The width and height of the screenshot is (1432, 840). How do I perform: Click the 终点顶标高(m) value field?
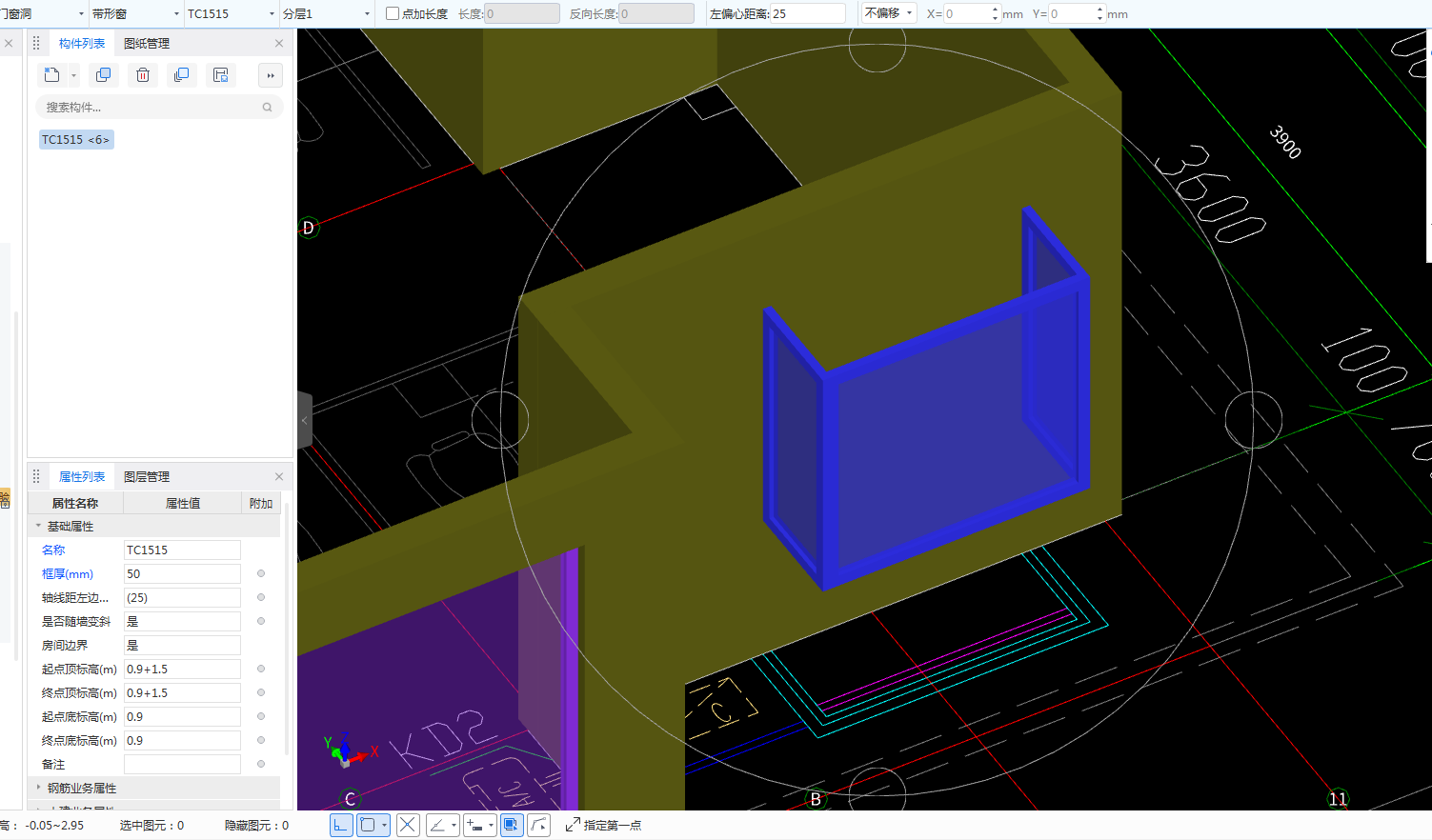(x=182, y=693)
